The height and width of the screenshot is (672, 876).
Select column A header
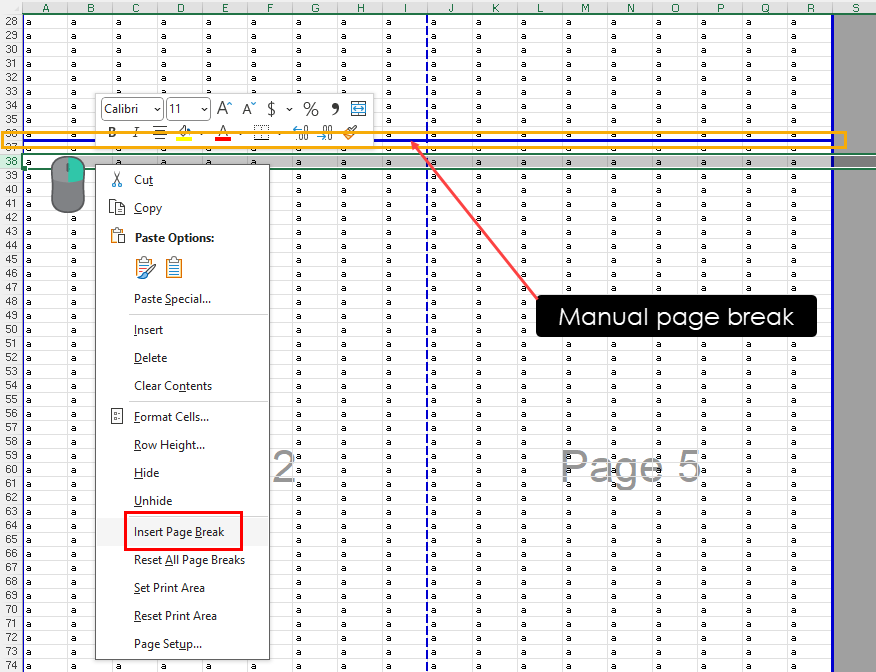click(45, 8)
